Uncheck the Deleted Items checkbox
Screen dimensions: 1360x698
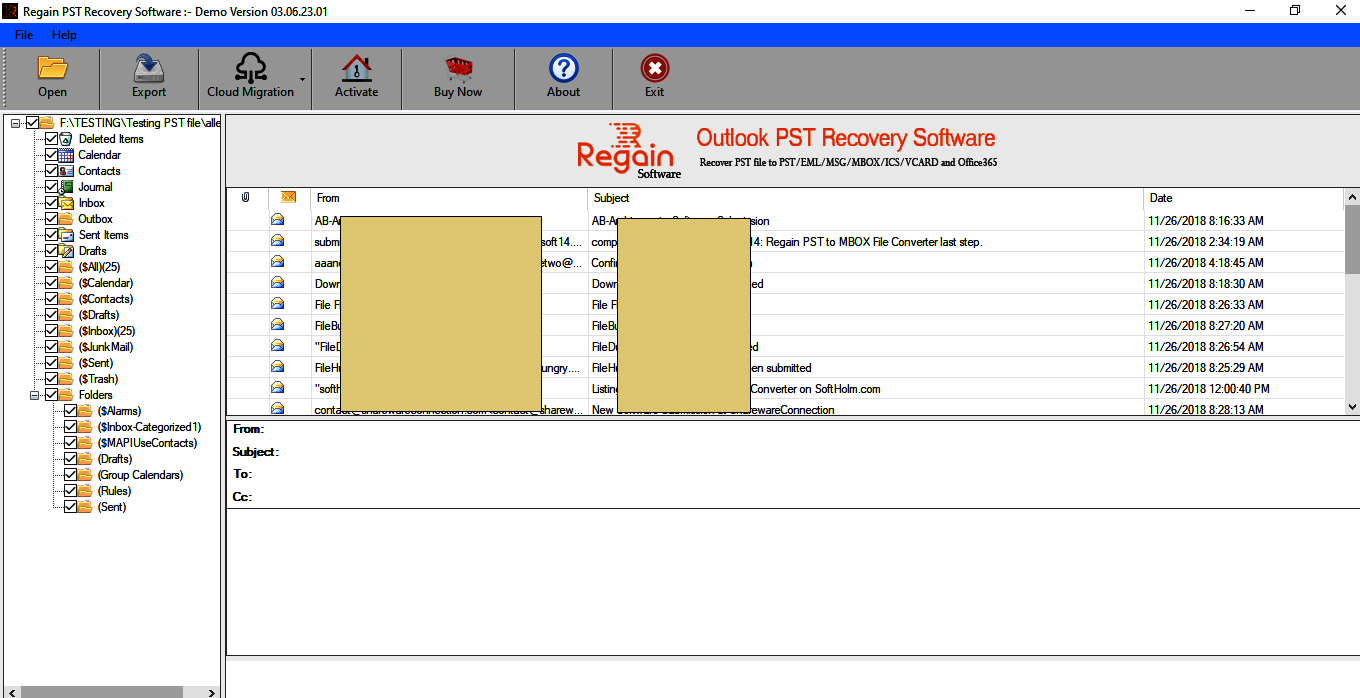click(x=52, y=139)
